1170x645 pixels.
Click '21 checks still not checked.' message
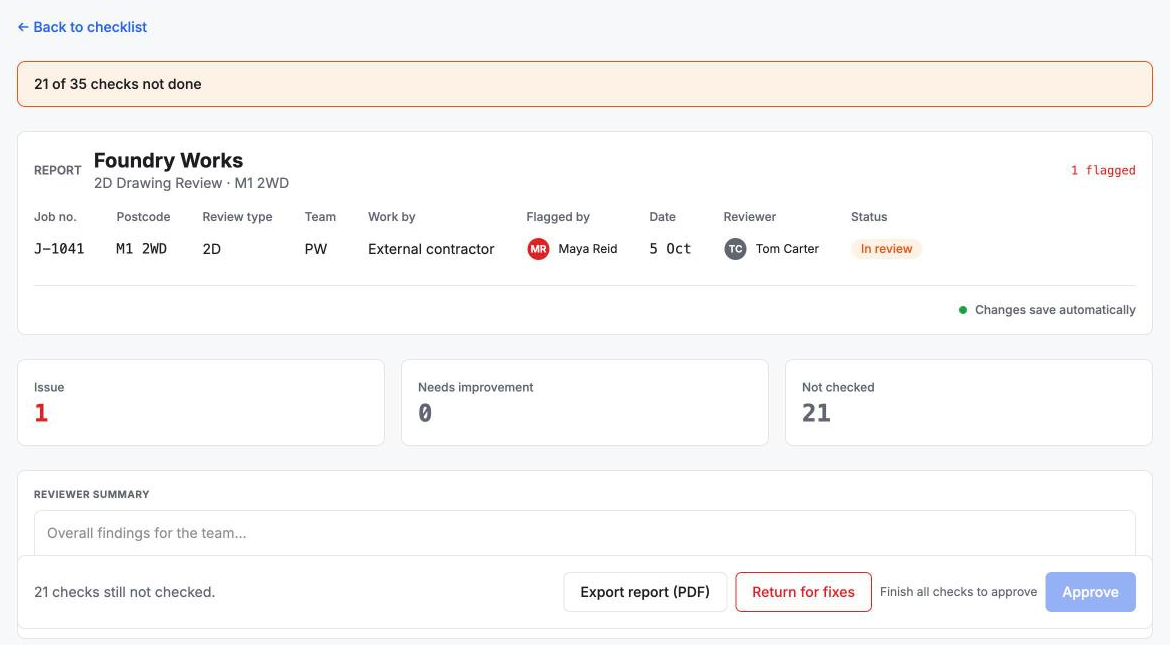click(125, 592)
